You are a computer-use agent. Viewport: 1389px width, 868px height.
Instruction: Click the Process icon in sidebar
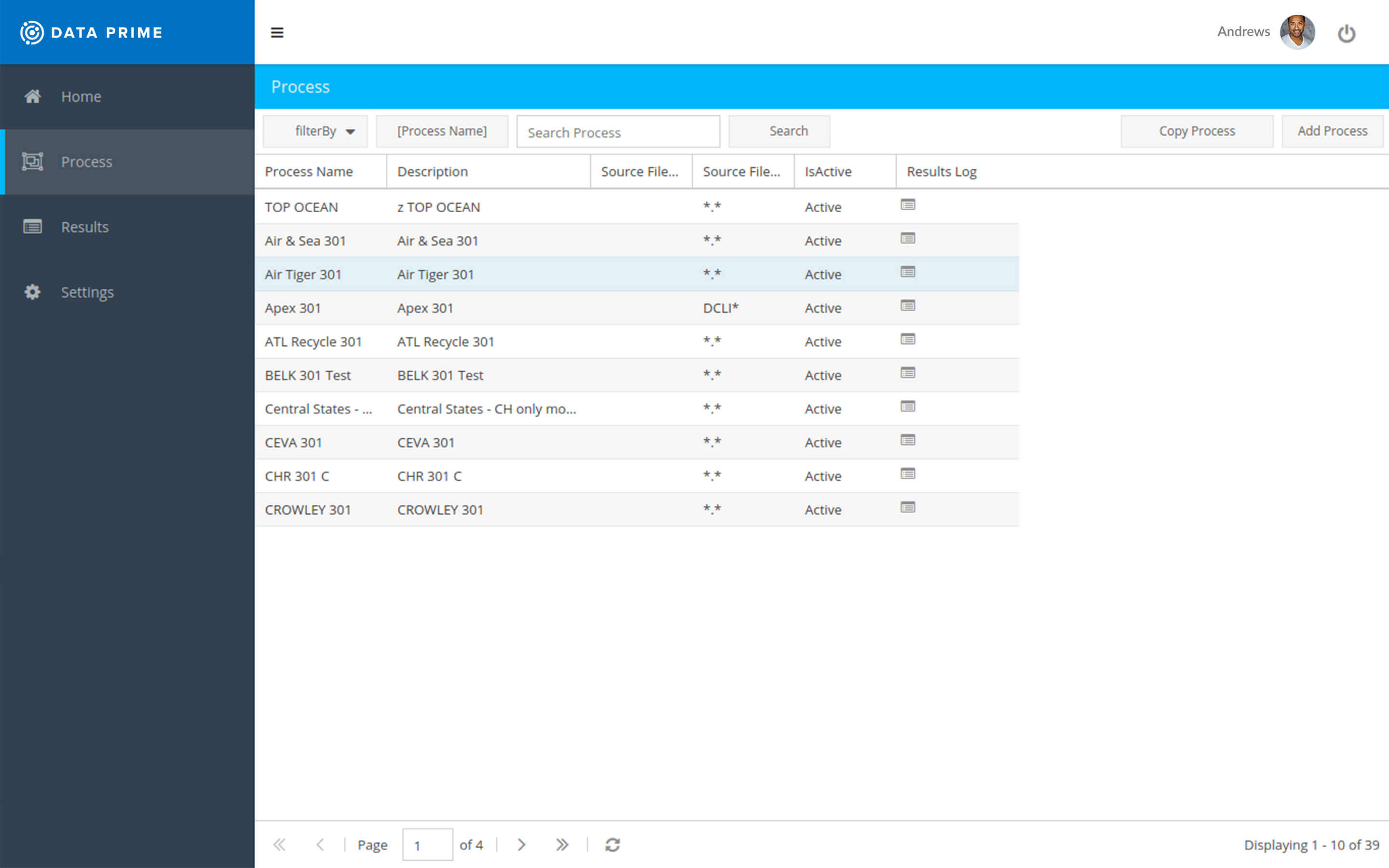point(33,162)
